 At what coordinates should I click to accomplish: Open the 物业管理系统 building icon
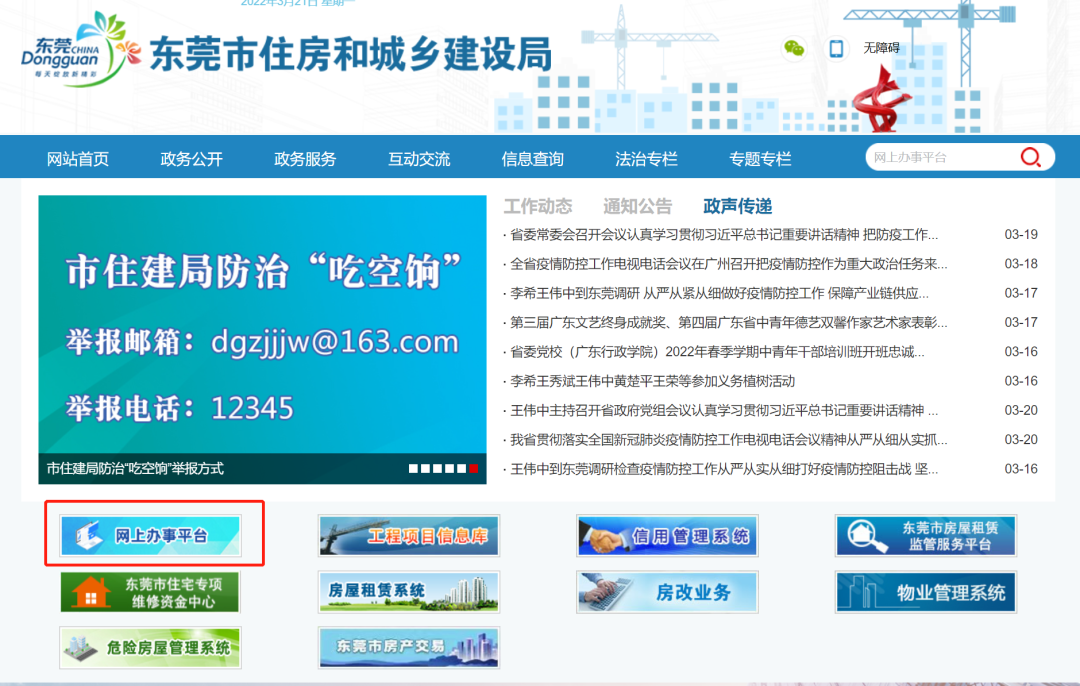(925, 591)
